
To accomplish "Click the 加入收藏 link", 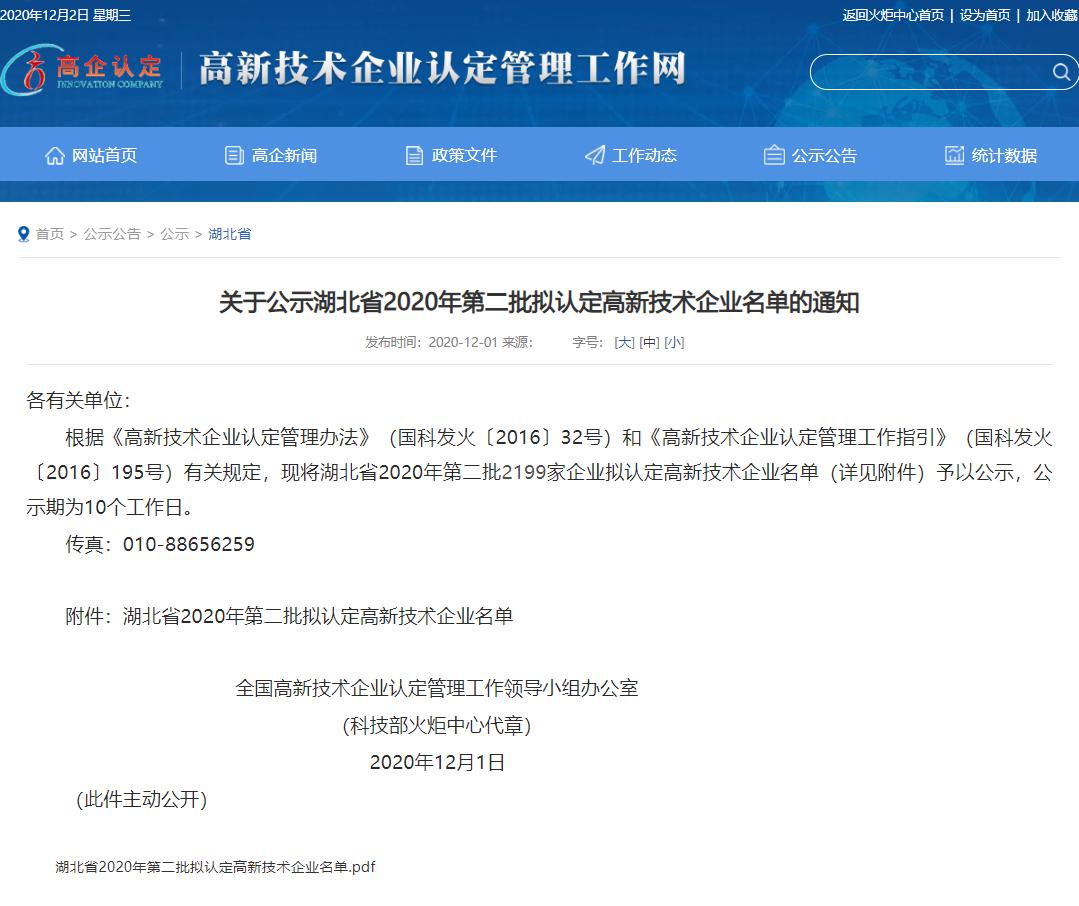I will [x=1049, y=15].
